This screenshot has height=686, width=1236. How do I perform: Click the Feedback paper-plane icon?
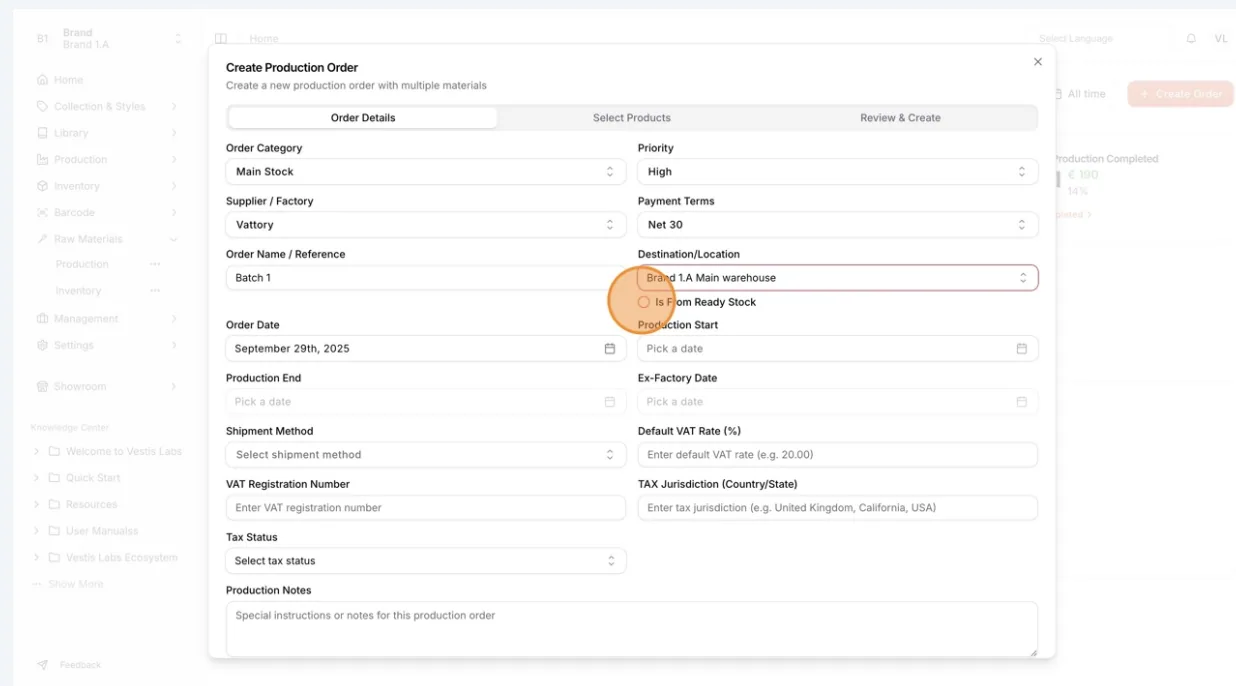pos(42,665)
